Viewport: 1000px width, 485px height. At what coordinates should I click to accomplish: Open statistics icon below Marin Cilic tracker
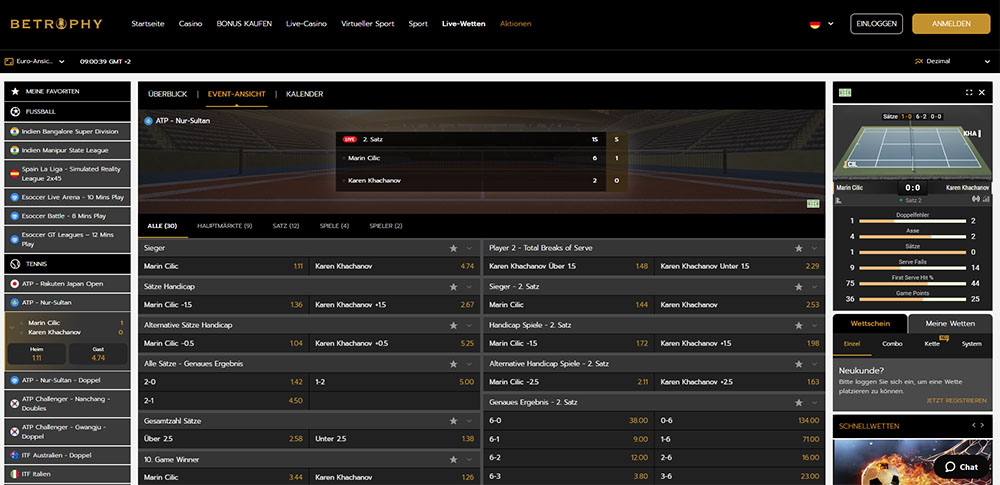(838, 199)
